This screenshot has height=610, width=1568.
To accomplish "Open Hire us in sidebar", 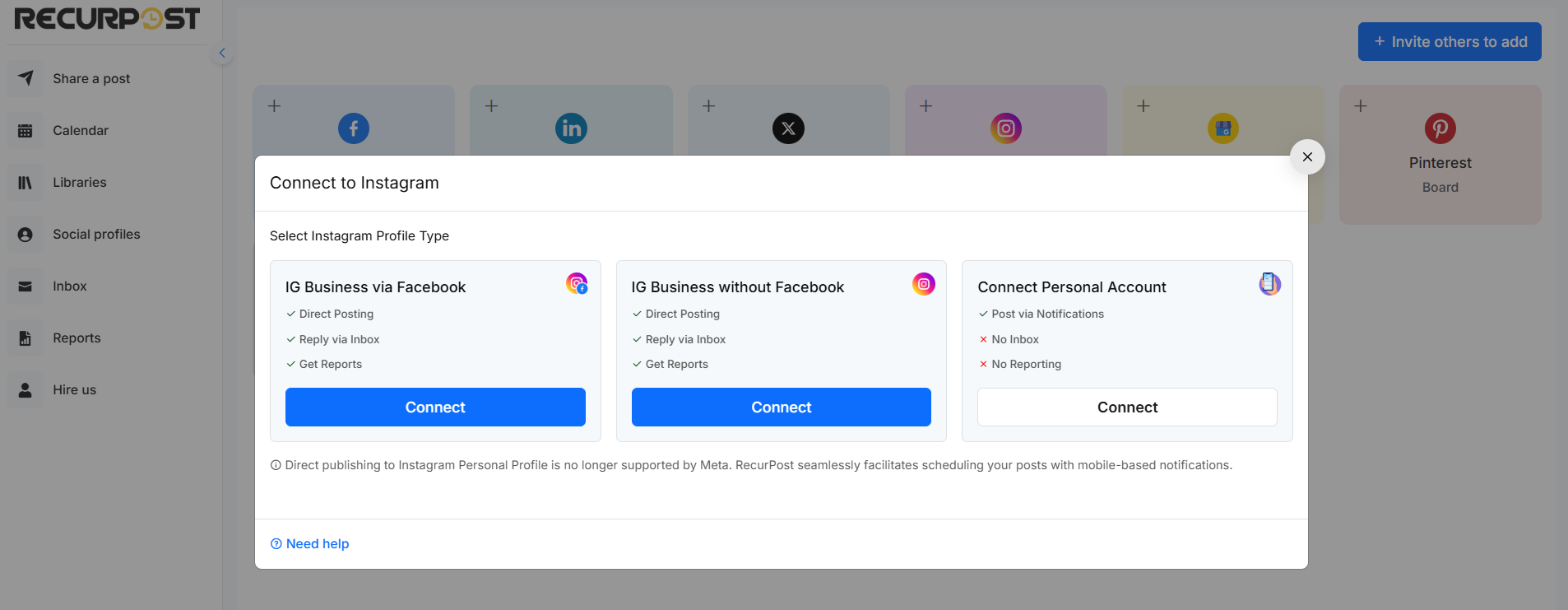I will [75, 389].
